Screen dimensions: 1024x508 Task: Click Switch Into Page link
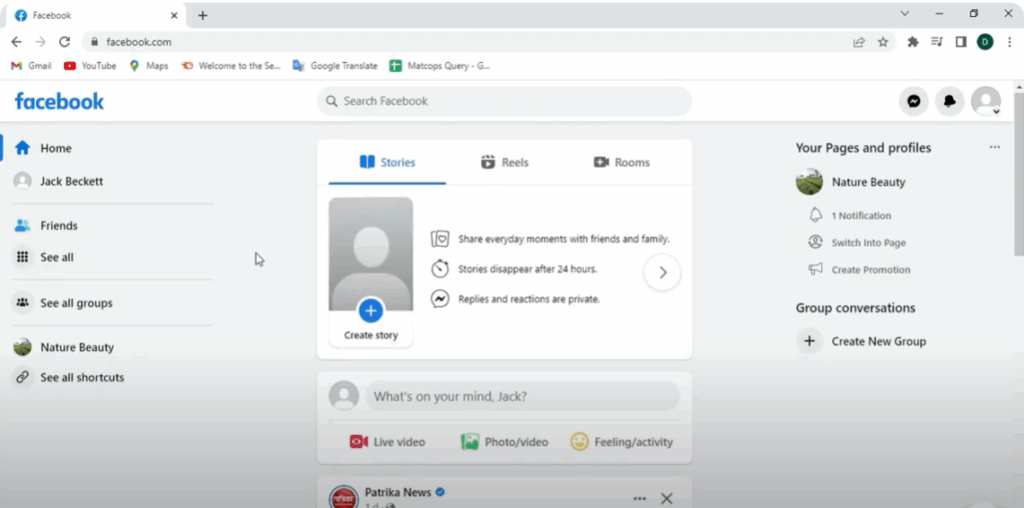point(868,243)
